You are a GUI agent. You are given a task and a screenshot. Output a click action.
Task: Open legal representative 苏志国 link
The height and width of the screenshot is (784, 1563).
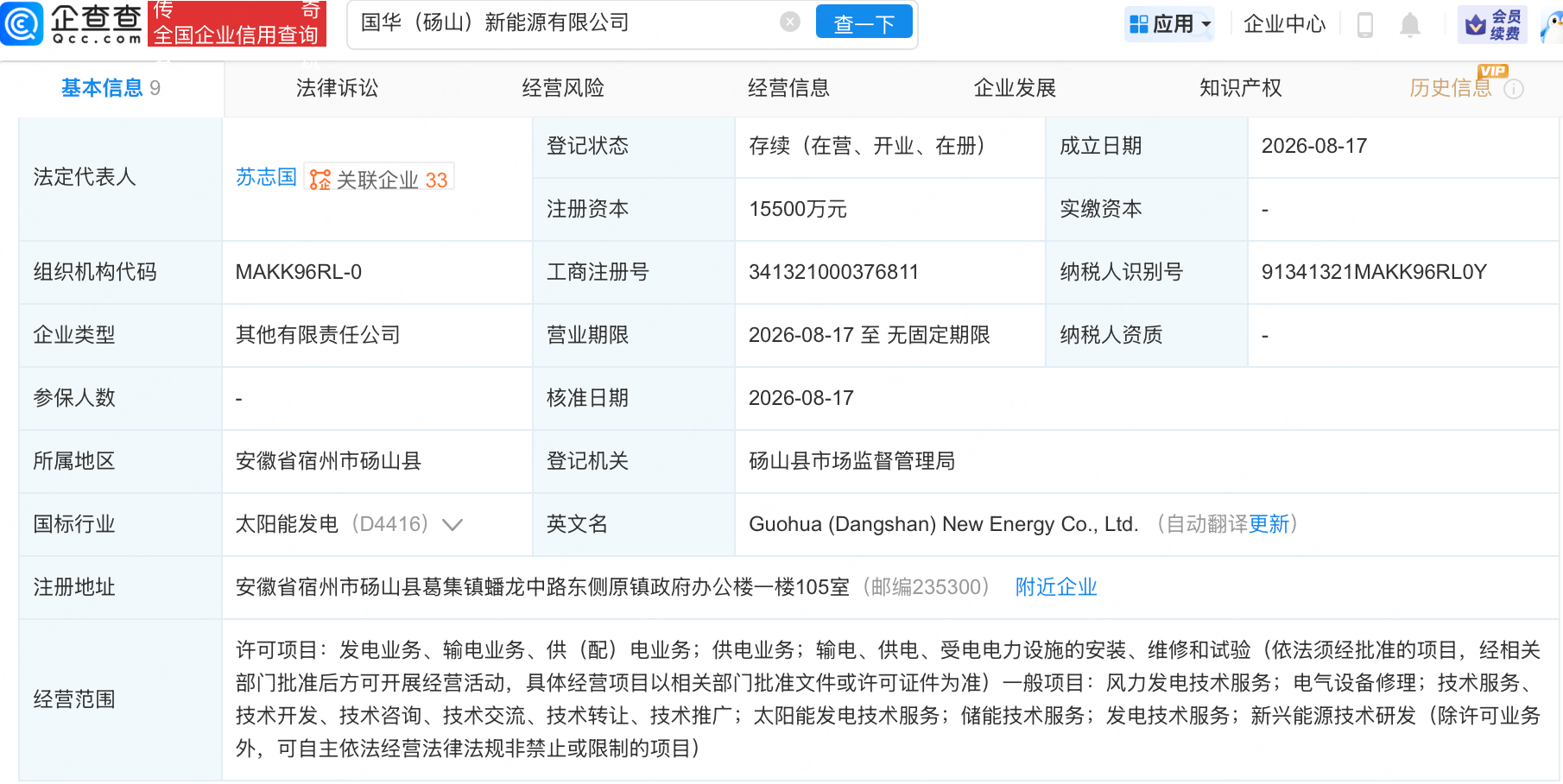[x=266, y=177]
